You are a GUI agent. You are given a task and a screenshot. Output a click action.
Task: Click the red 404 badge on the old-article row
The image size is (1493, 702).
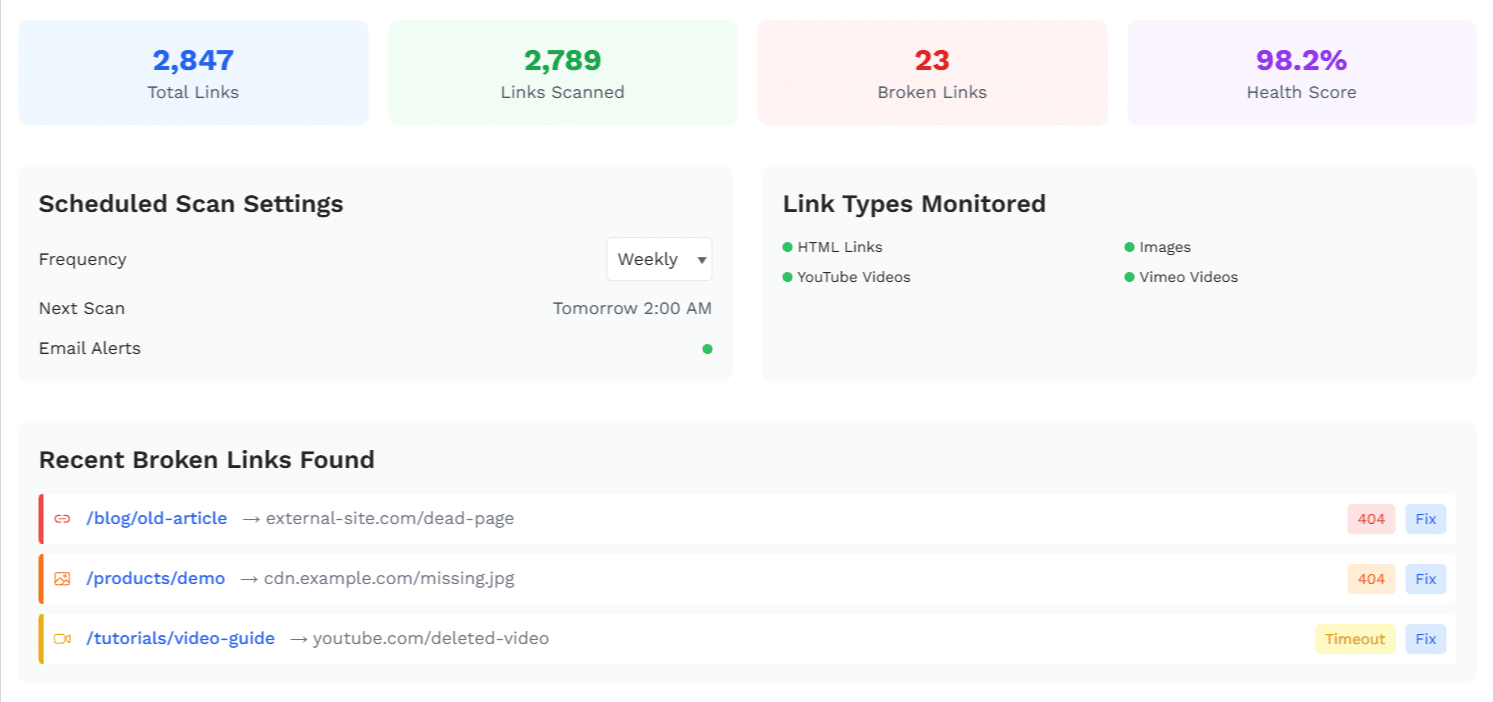[1370, 519]
